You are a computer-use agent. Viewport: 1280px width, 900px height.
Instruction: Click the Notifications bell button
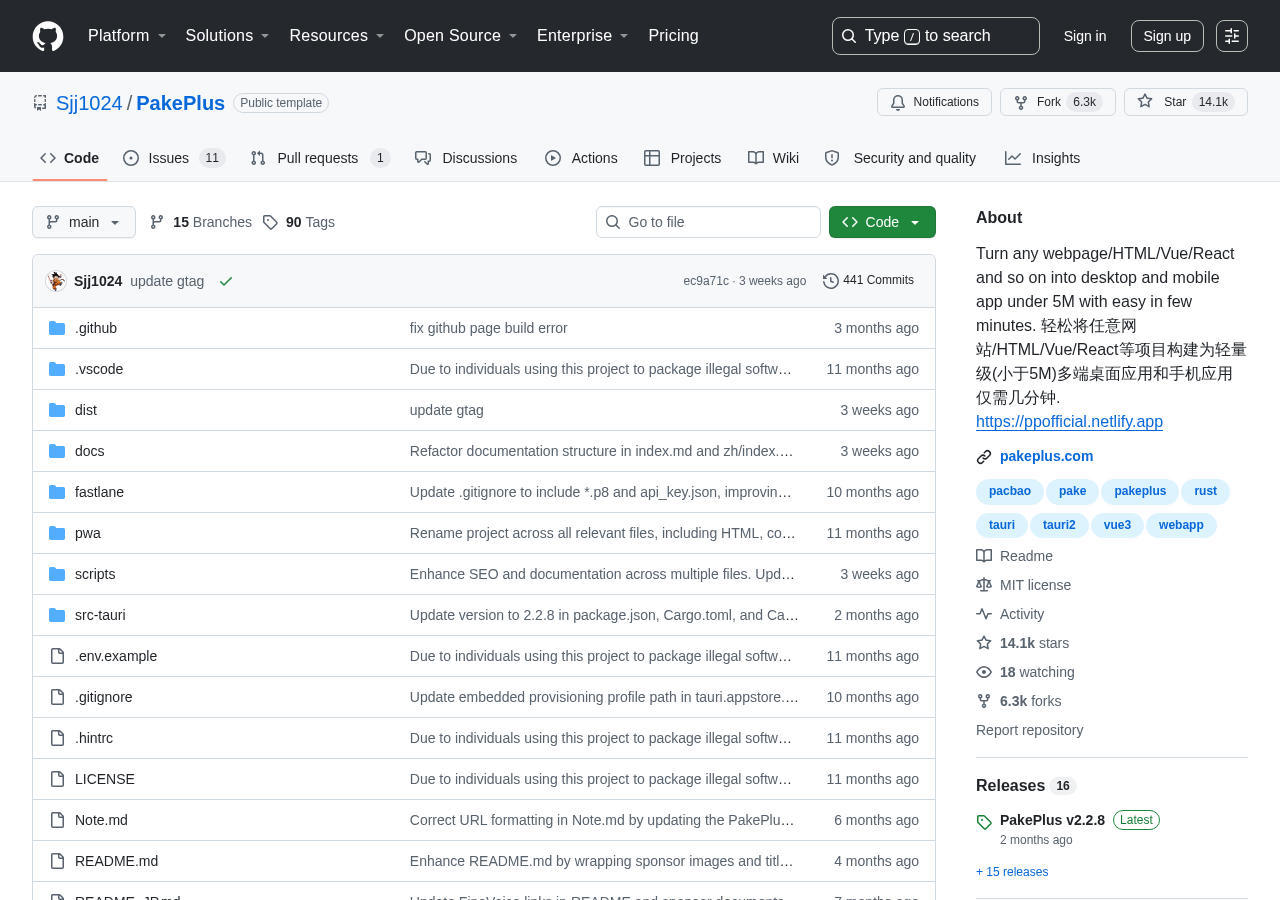pyautogui.click(x=934, y=102)
